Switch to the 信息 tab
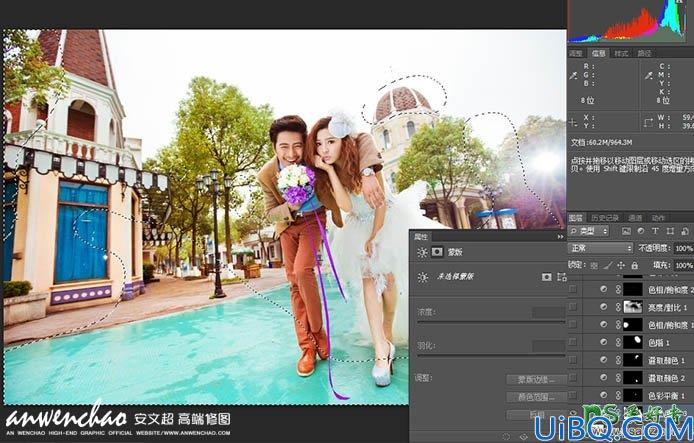 coord(598,54)
